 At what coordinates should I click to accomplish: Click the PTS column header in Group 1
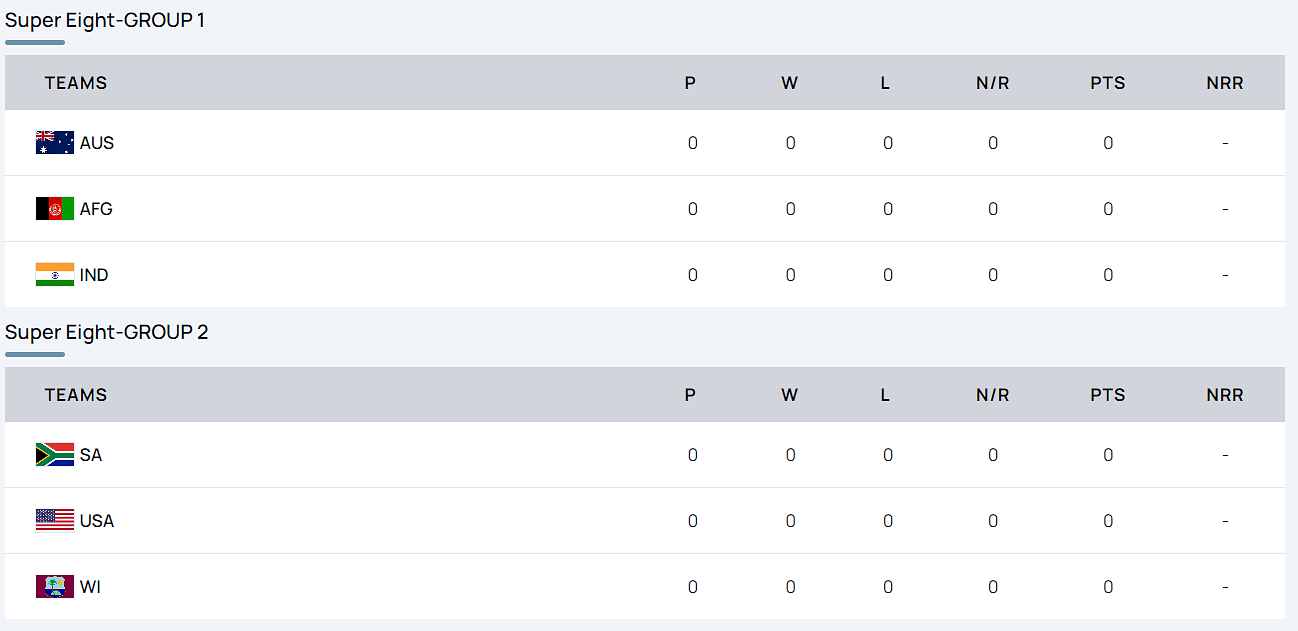click(1108, 83)
